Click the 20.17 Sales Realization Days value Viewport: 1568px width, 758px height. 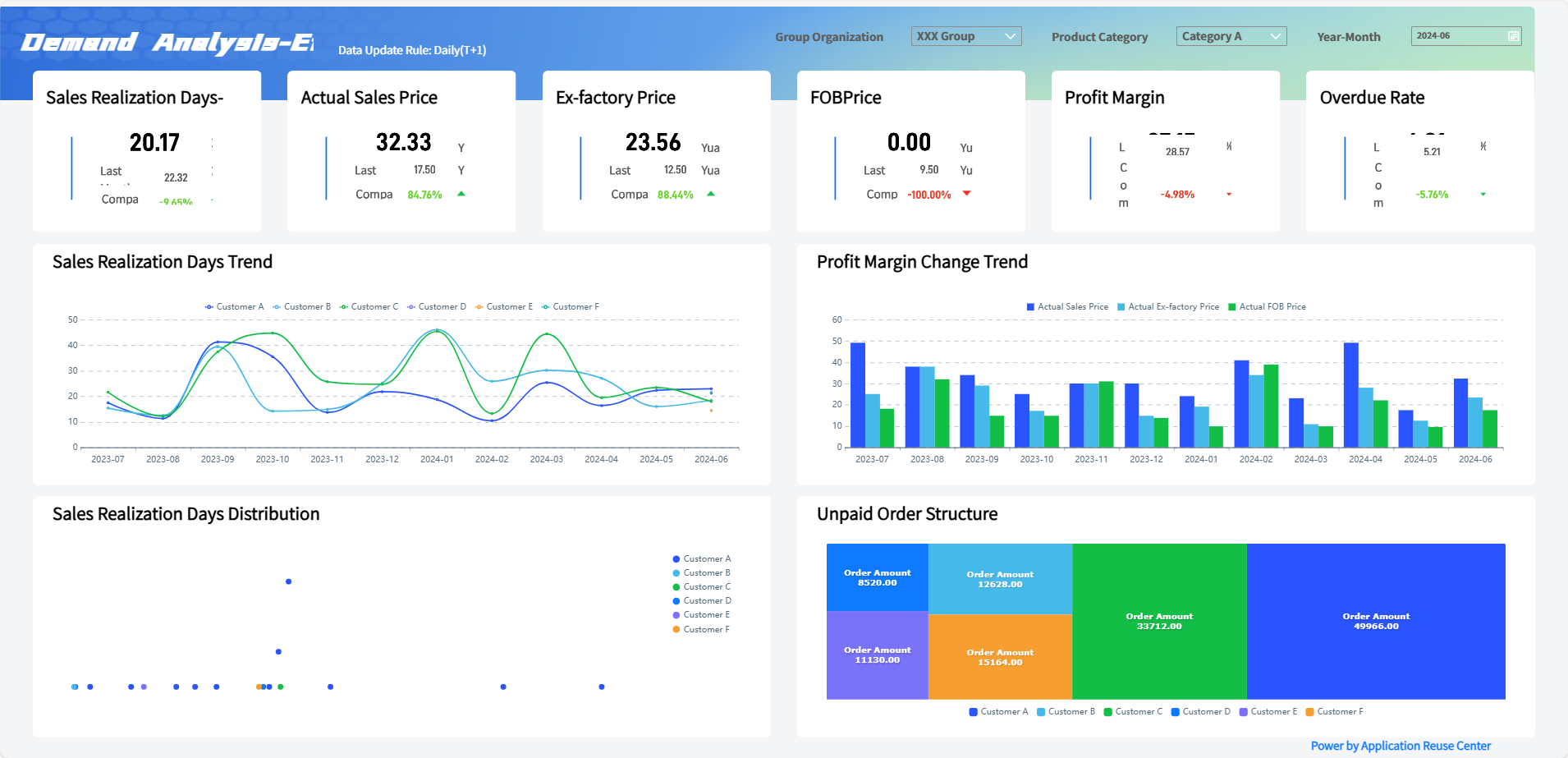tap(154, 143)
